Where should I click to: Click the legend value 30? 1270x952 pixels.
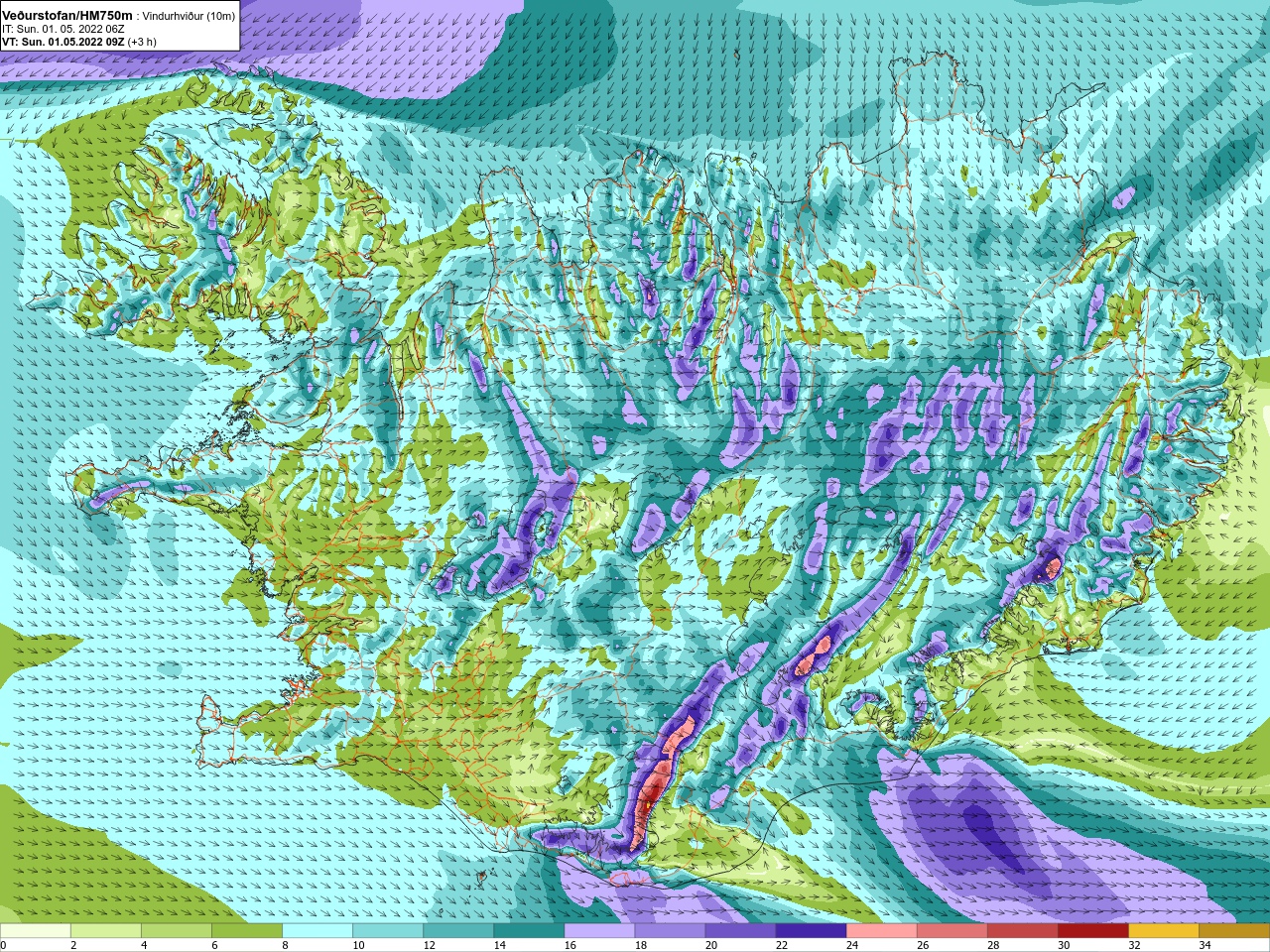click(1063, 945)
